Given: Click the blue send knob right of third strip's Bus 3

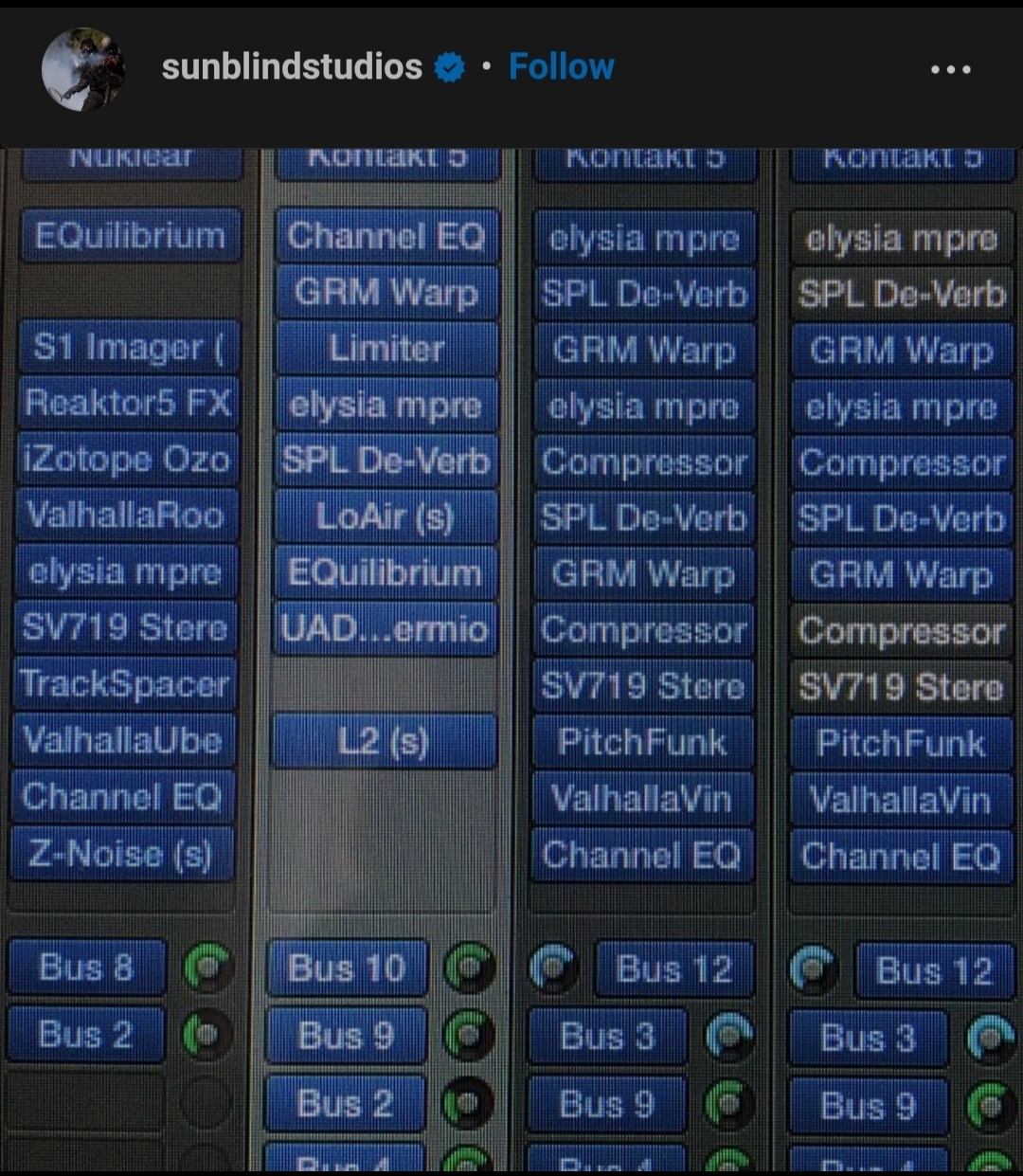Looking at the screenshot, I should (729, 1038).
